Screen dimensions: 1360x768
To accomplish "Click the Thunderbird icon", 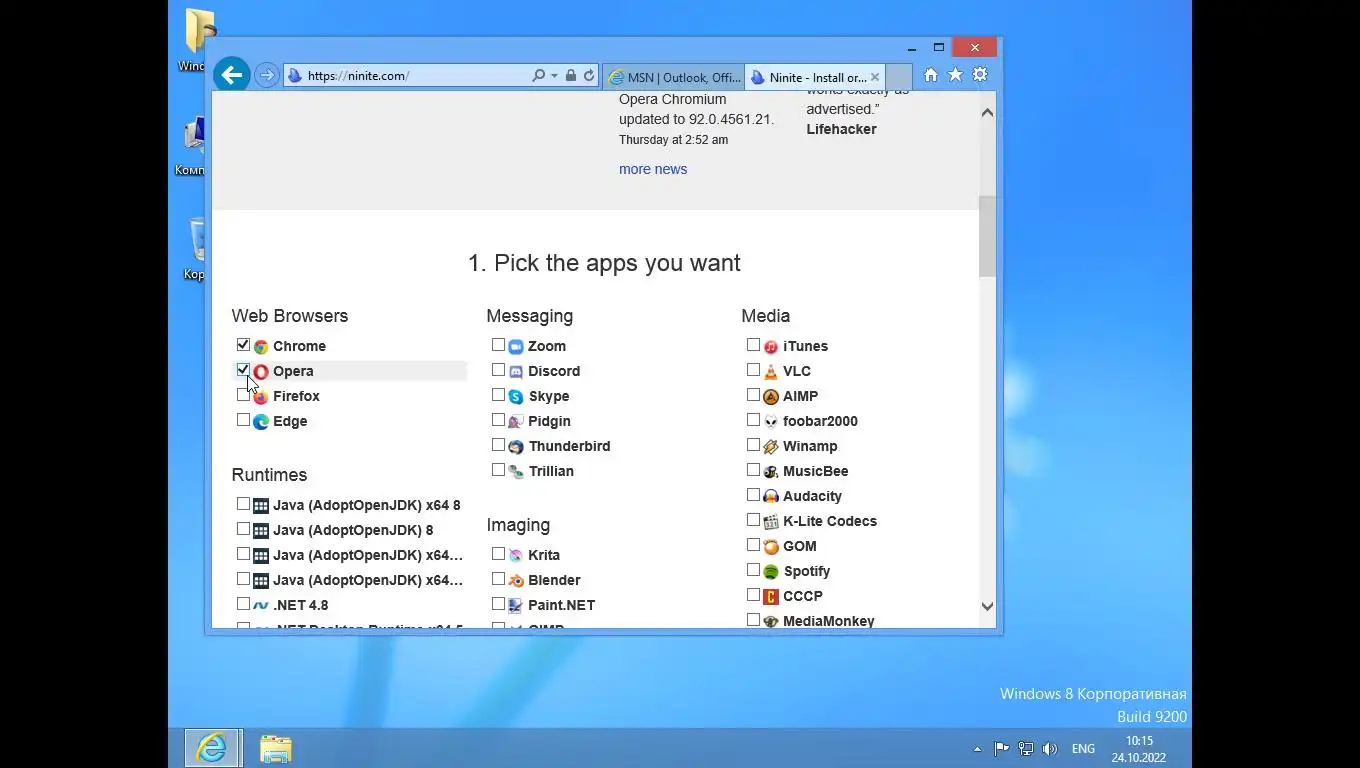I will (x=516, y=447).
